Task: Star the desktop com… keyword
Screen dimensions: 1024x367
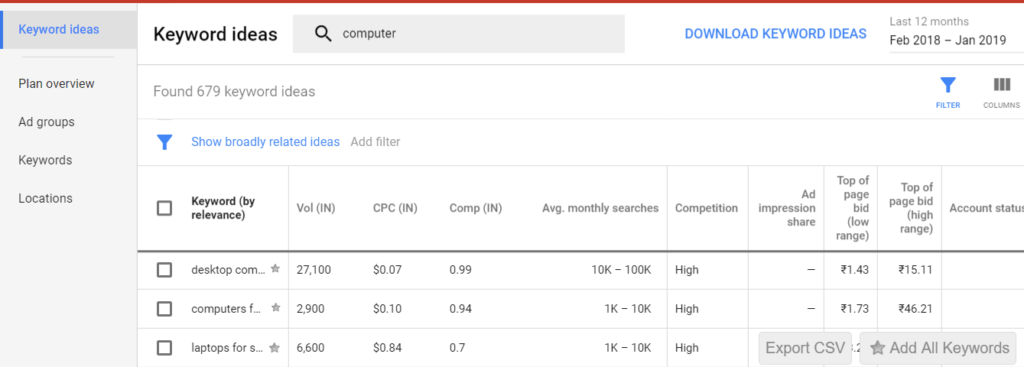Action: click(275, 268)
